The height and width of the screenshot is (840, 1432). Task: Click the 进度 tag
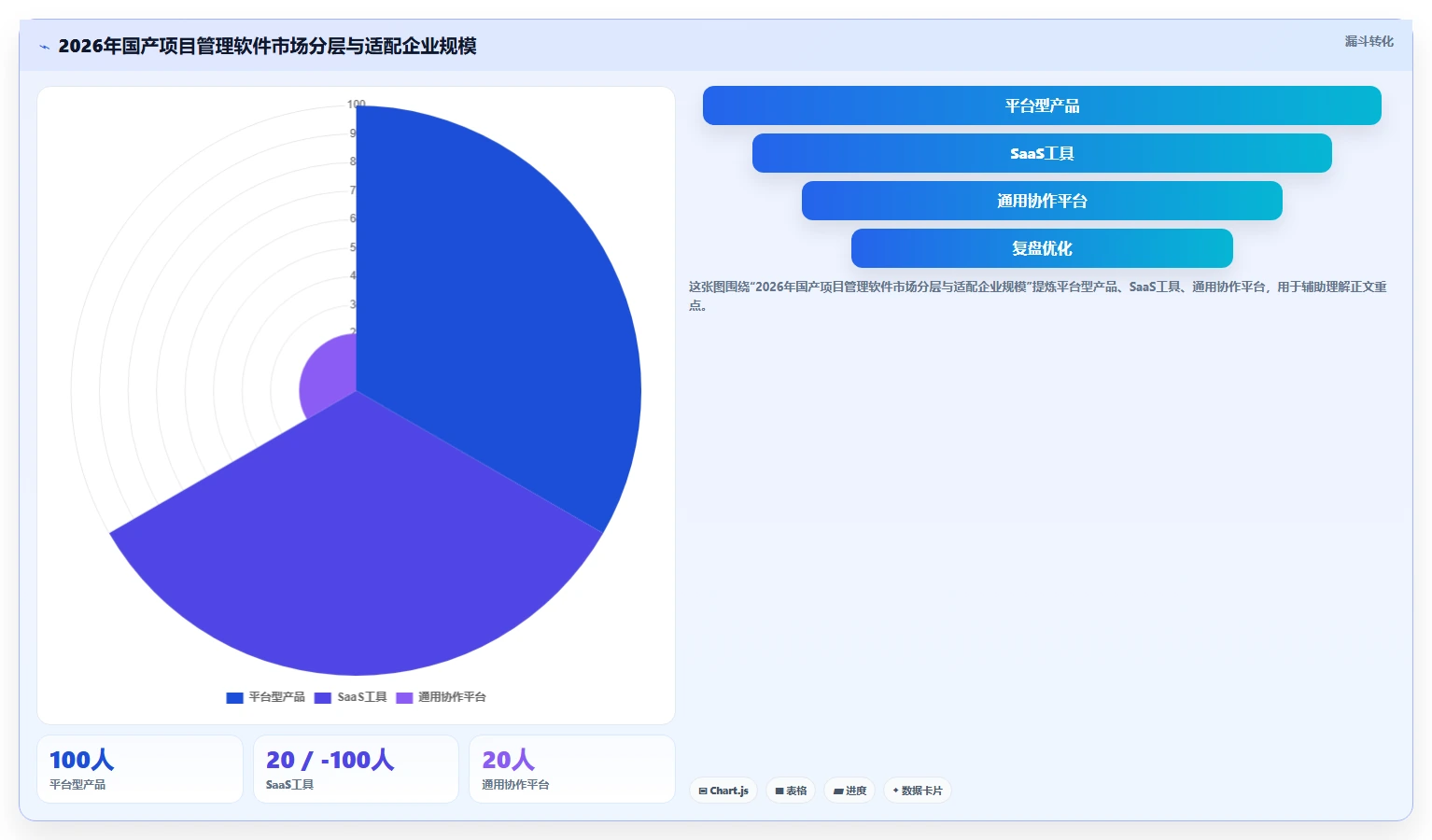coord(849,791)
